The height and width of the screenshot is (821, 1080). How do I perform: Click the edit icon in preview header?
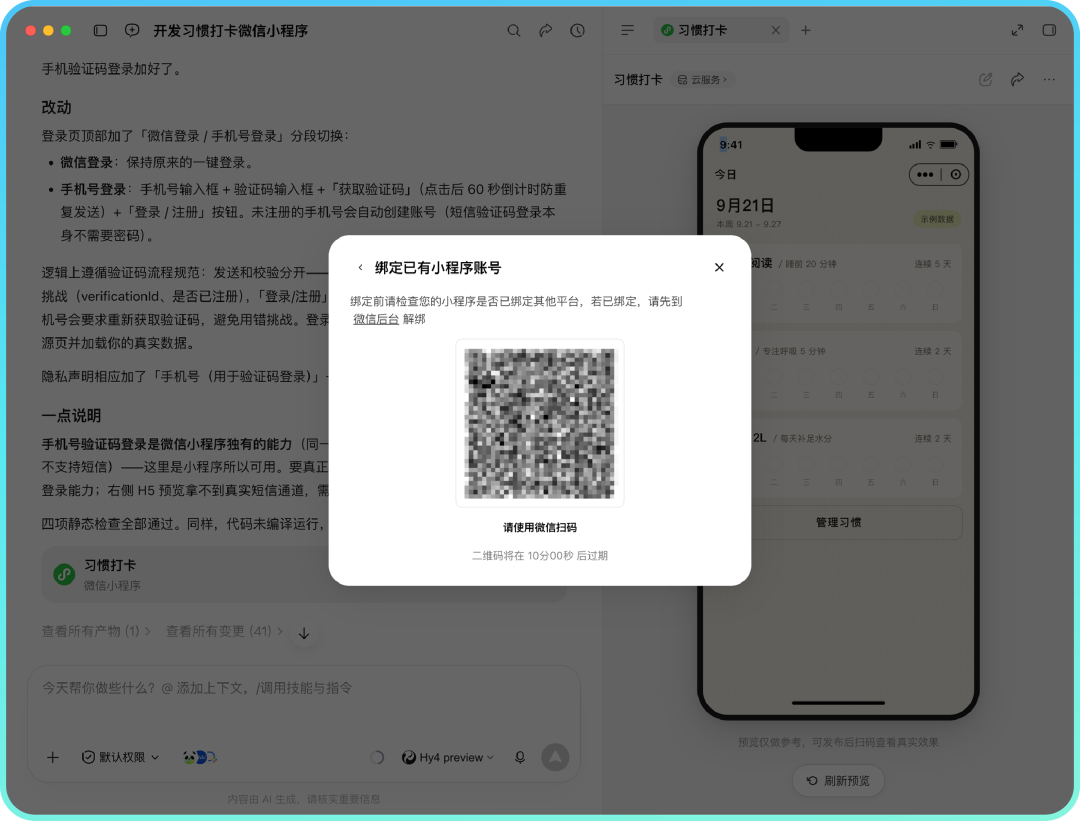point(986,80)
